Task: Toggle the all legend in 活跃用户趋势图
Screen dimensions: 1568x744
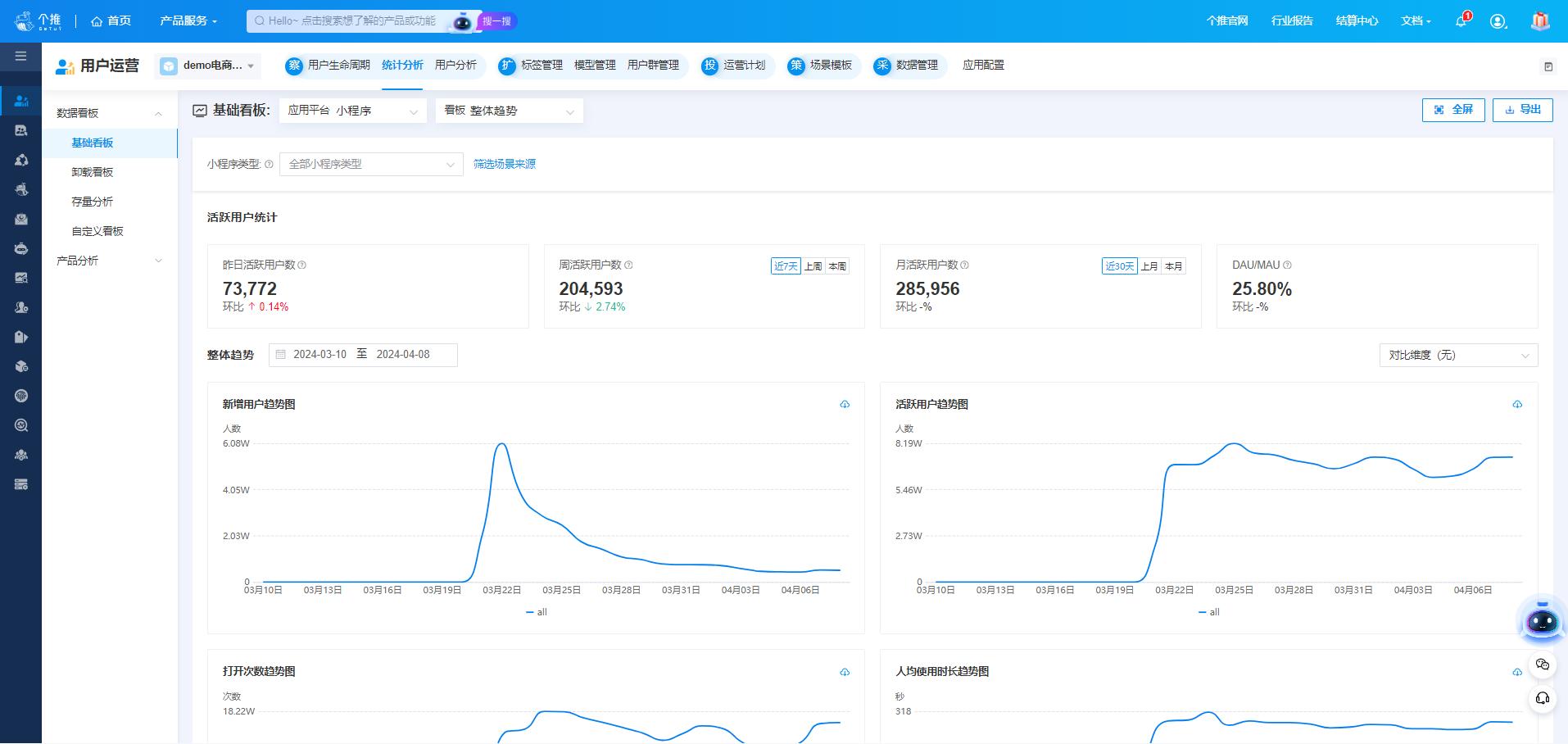Action: (x=1209, y=612)
